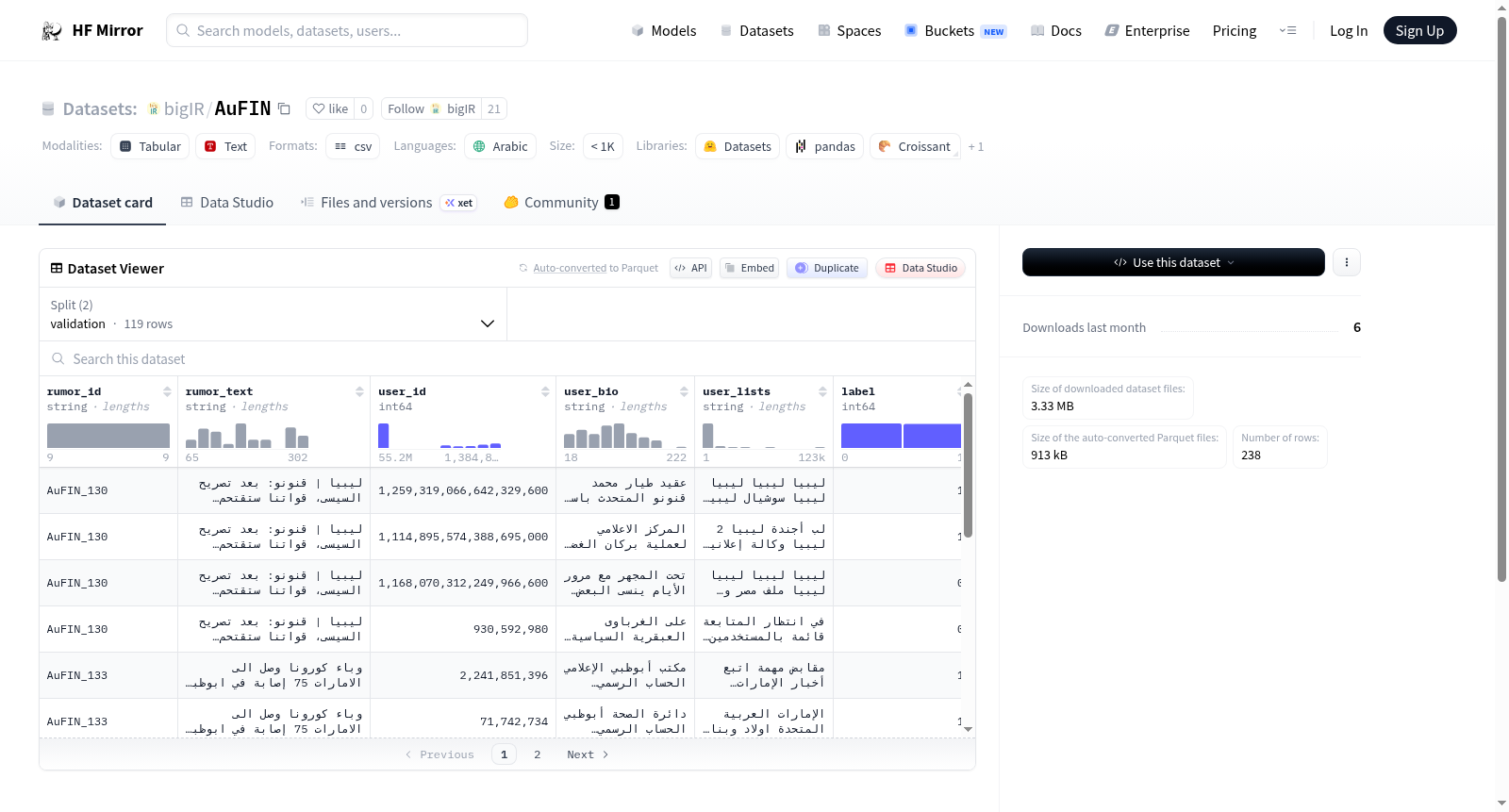
Task: Click the Sign Up button
Action: click(x=1419, y=31)
